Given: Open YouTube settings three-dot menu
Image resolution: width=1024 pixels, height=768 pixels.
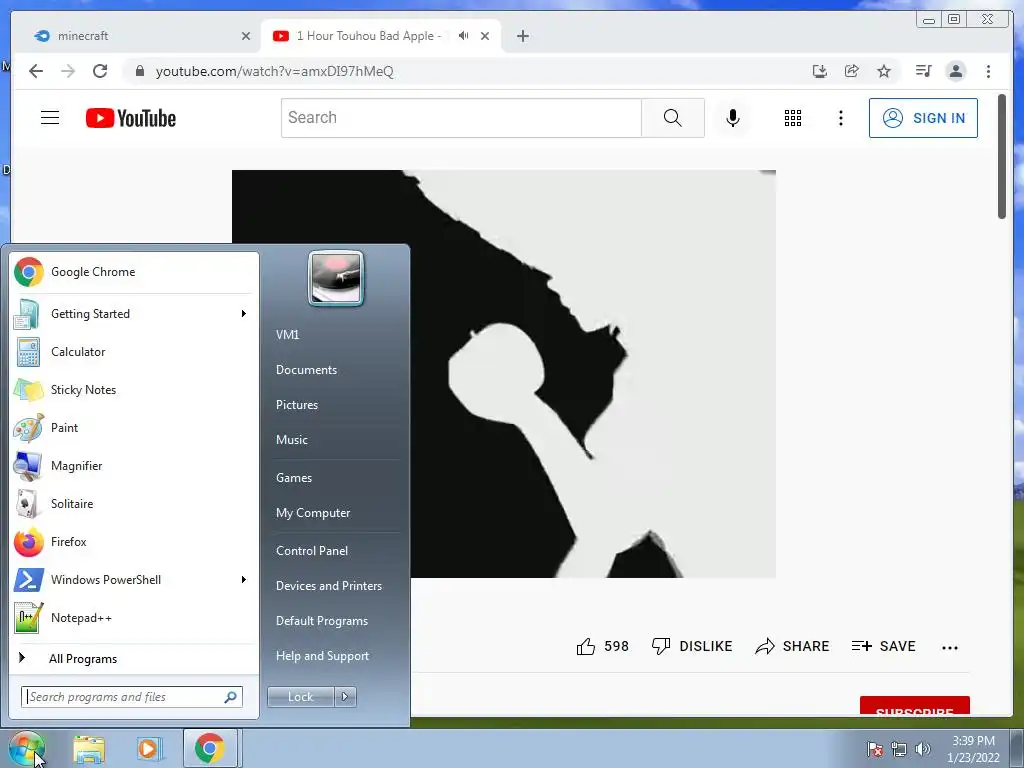Looking at the screenshot, I should (x=840, y=118).
